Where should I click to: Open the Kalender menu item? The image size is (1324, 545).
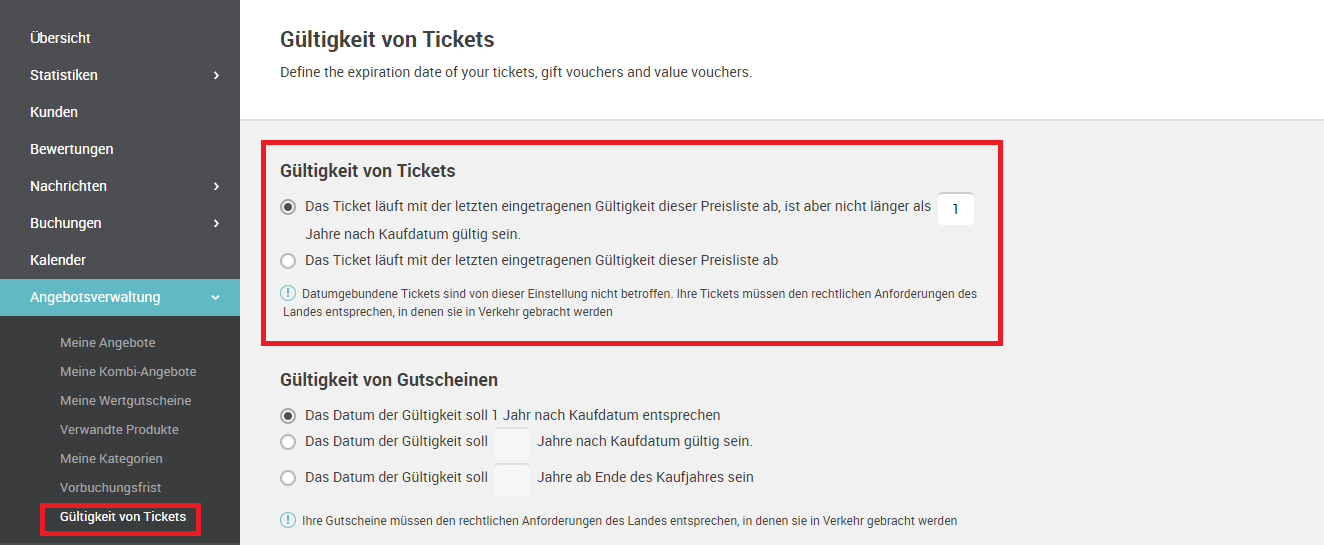click(58, 260)
